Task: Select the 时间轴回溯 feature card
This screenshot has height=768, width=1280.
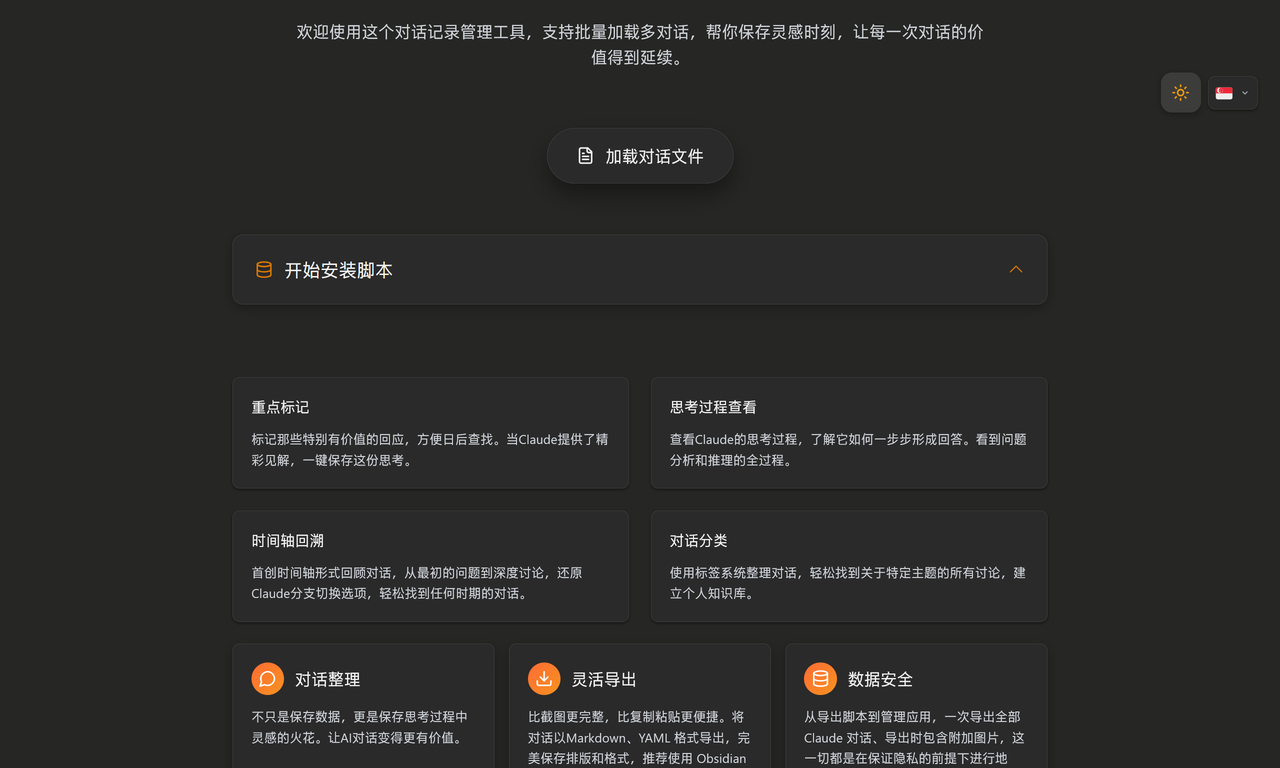Action: (x=430, y=566)
